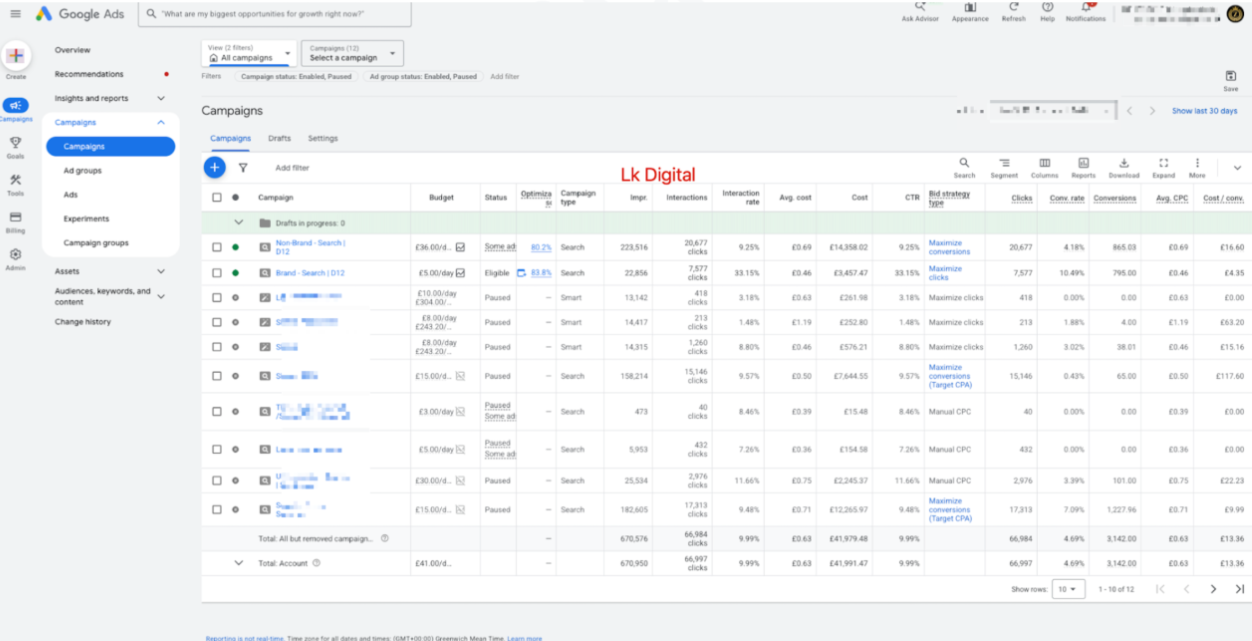Open the Select a campaign dropdown
This screenshot has height=641, width=1252.
pyautogui.click(x=352, y=53)
